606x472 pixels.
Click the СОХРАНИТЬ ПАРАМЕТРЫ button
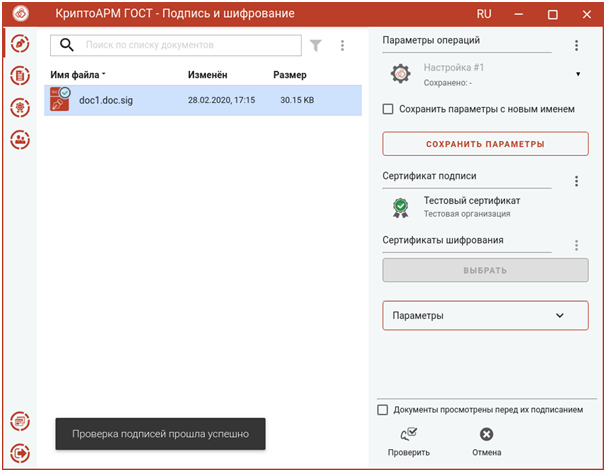coord(485,144)
